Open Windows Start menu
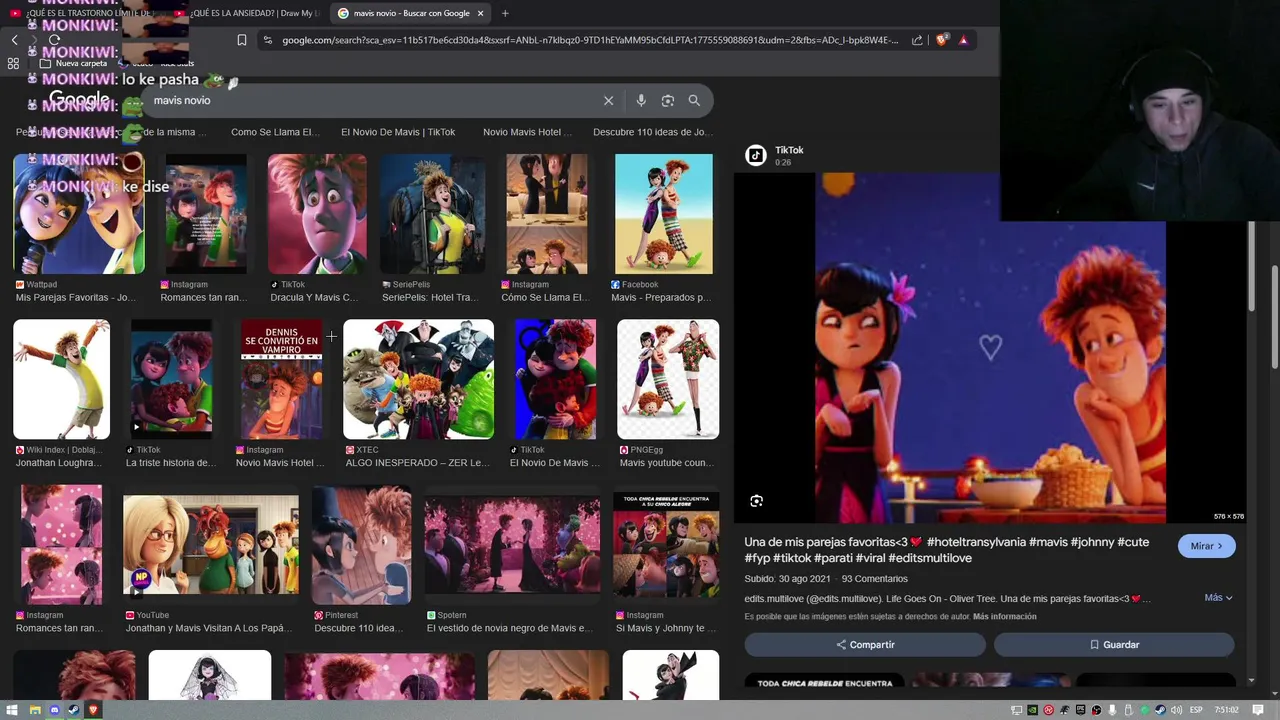The image size is (1280, 720). tap(12, 710)
